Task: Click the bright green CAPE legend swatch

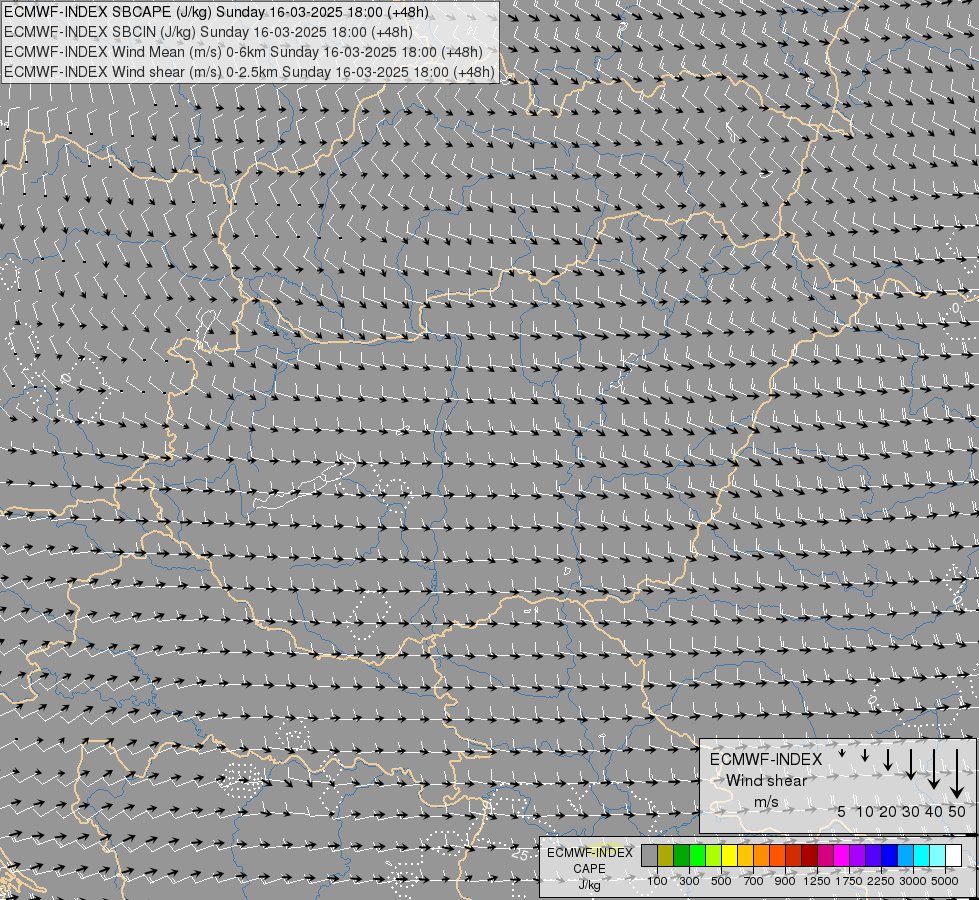Action: click(697, 855)
